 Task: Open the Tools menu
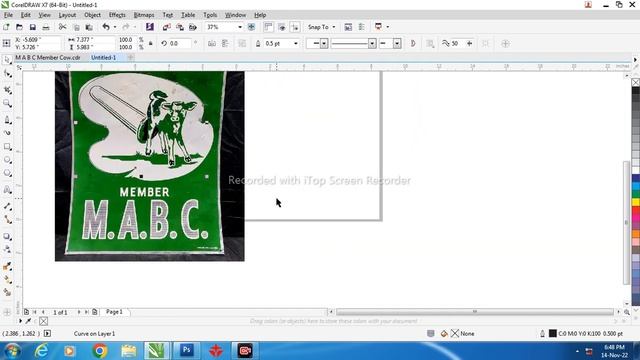pyautogui.click(x=210, y=15)
